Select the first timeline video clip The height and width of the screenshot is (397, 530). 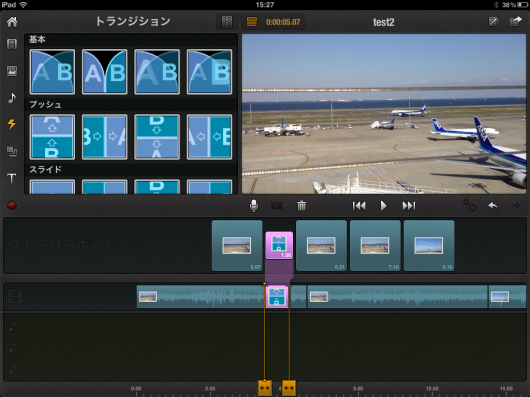point(201,297)
